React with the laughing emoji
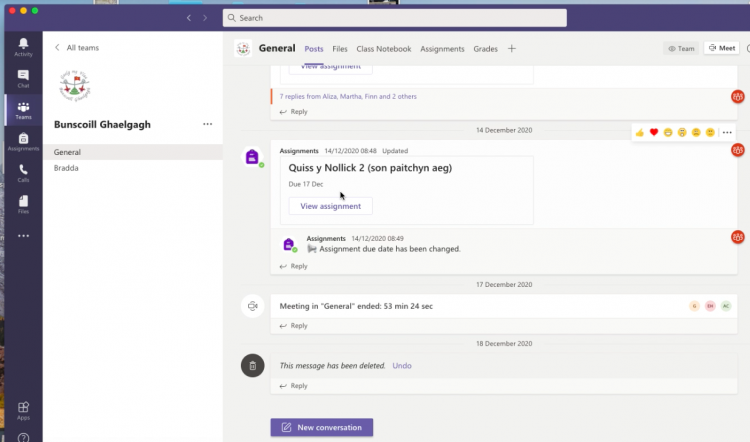 click(x=668, y=133)
